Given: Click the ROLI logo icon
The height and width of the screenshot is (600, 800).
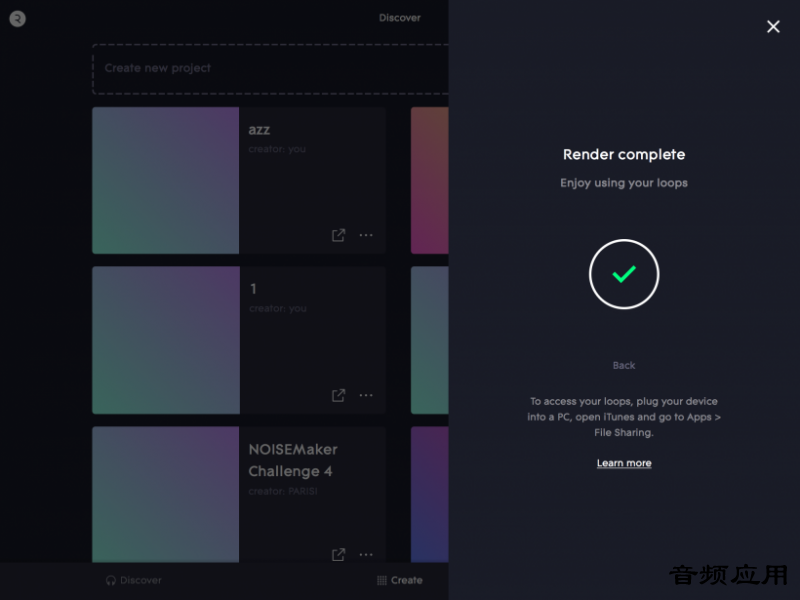Looking at the screenshot, I should tap(17, 19).
